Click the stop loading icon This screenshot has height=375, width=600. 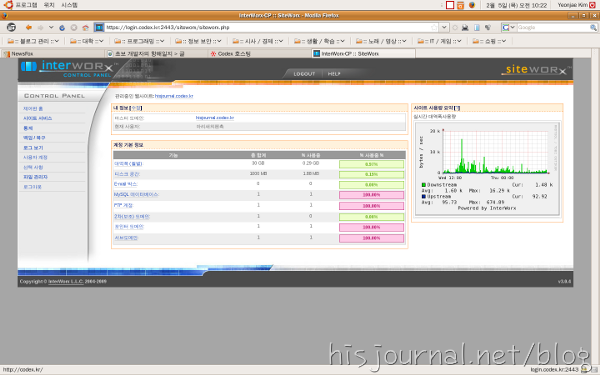tap(74, 28)
